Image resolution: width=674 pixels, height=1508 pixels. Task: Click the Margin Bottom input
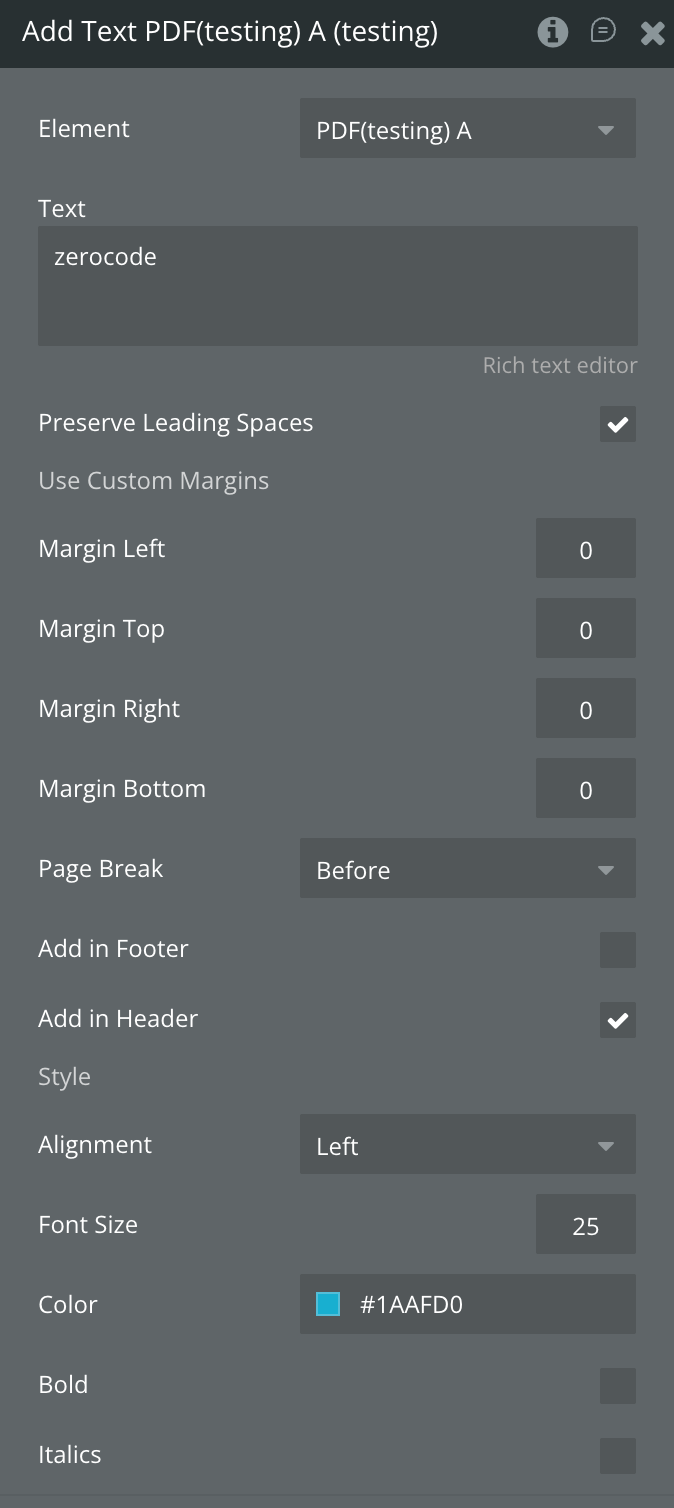(x=585, y=790)
